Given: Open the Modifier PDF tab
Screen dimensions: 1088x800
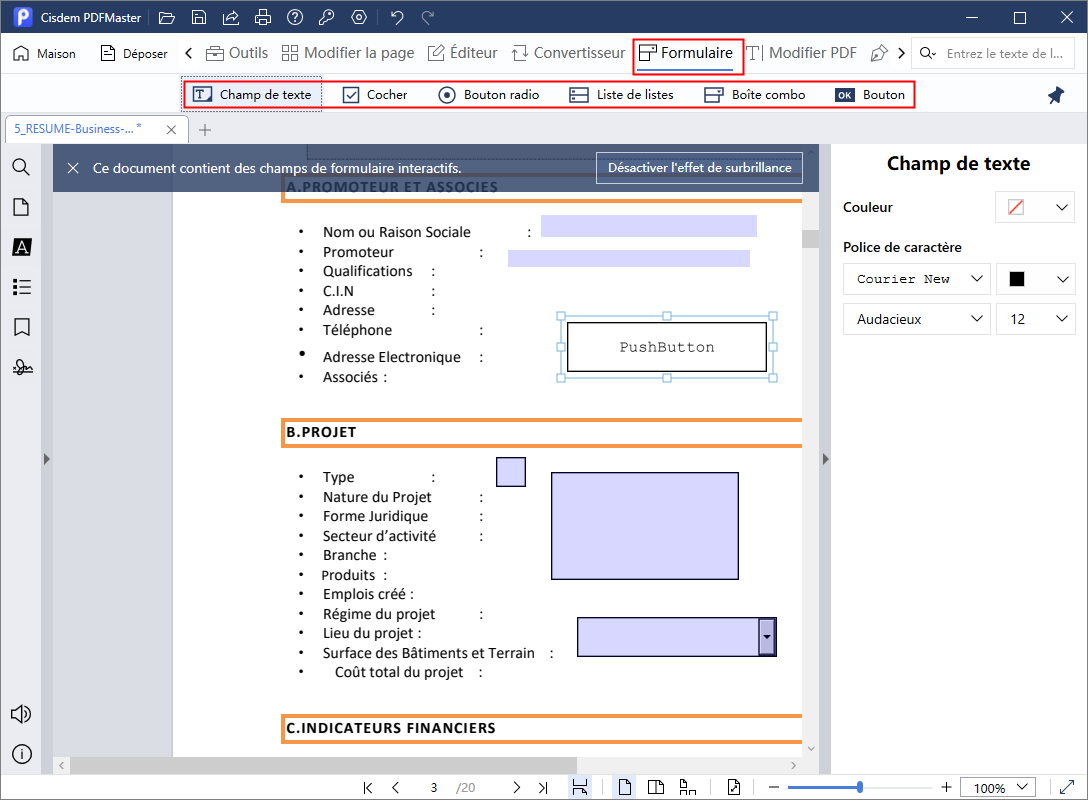Looking at the screenshot, I should click(801, 53).
